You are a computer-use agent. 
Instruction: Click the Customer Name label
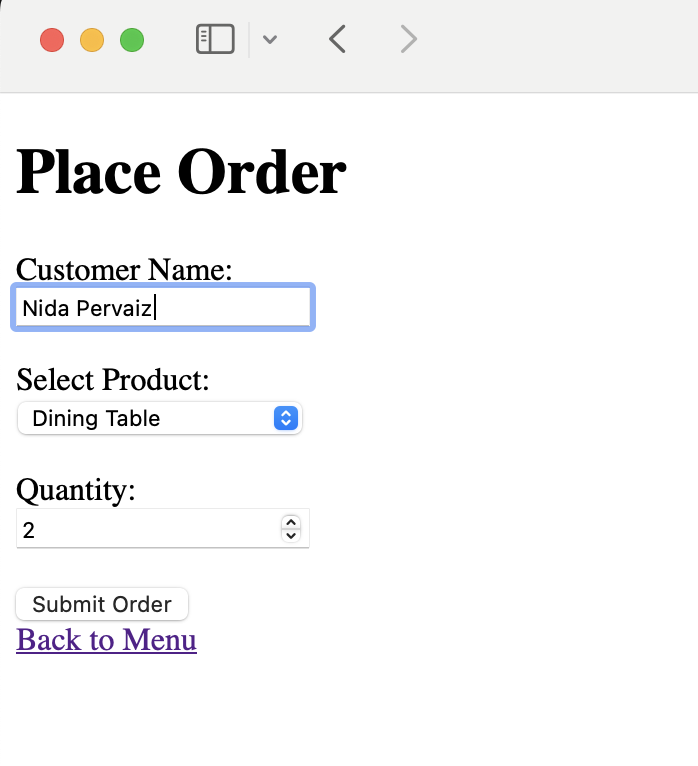click(x=124, y=270)
